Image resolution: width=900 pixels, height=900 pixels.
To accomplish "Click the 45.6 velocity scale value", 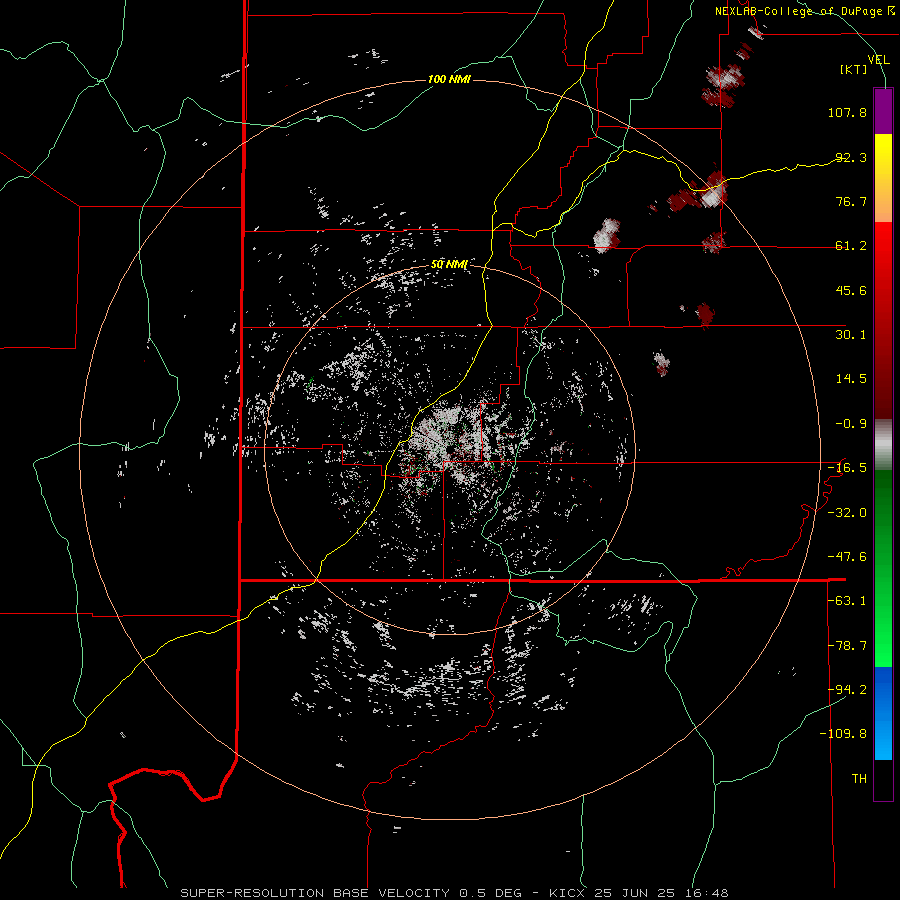I will click(x=851, y=290).
